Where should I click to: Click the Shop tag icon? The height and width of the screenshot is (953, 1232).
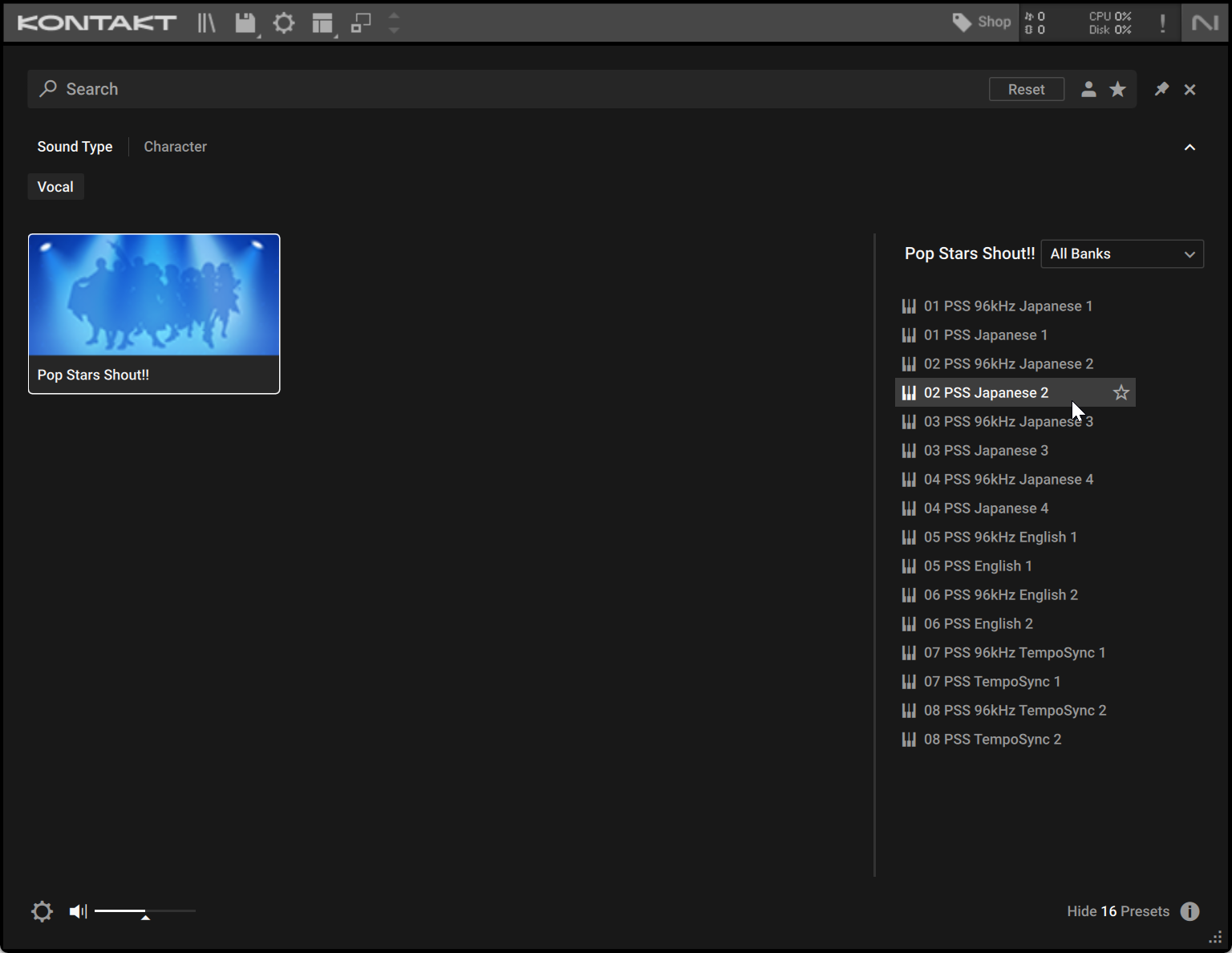[962, 22]
